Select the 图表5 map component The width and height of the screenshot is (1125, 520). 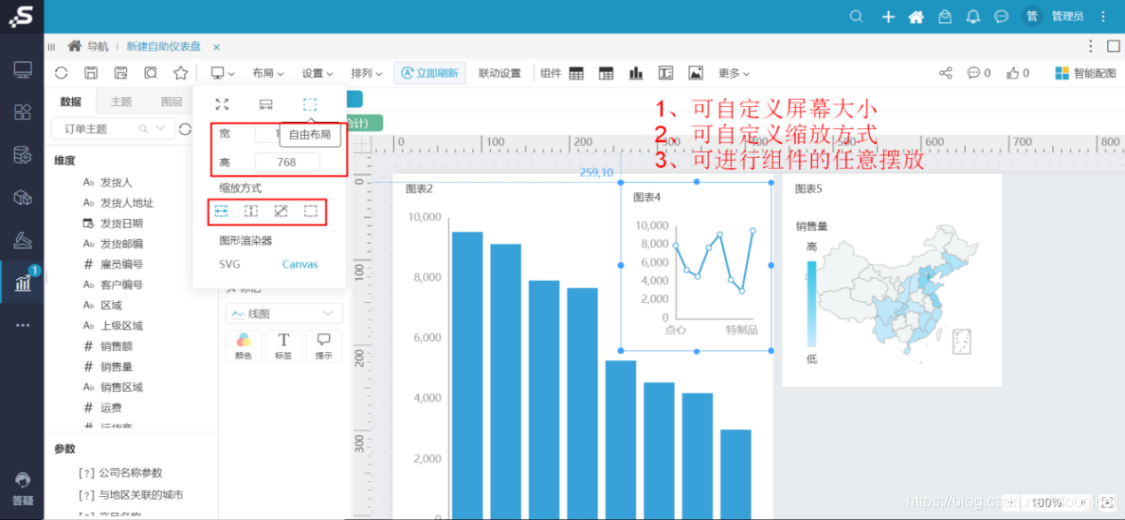891,280
